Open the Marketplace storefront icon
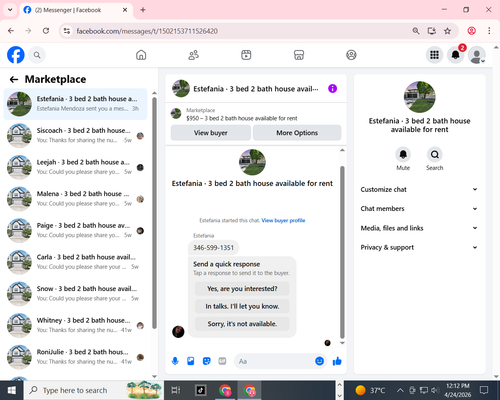Screen dimensions: 500x400 (299, 55)
